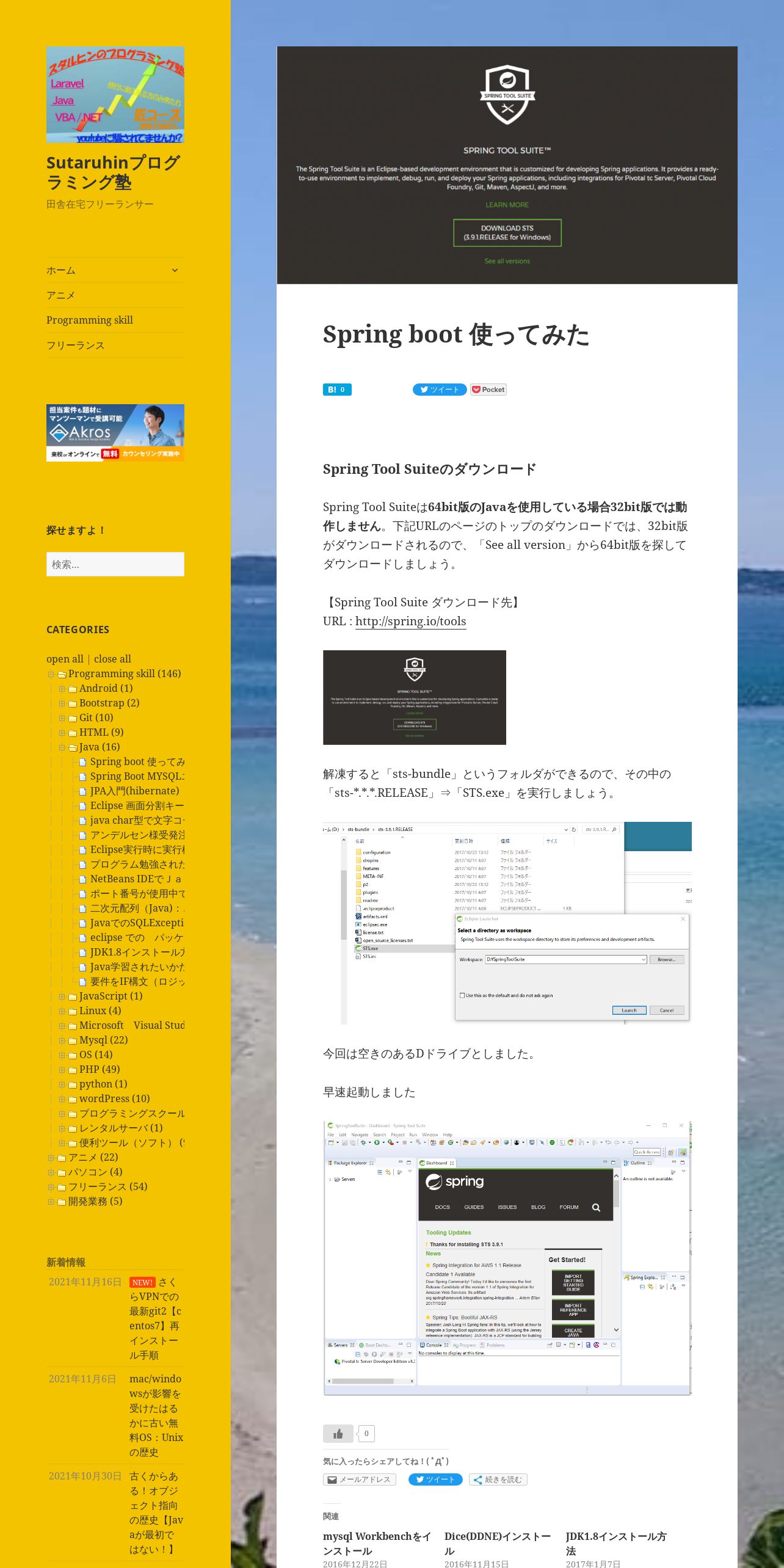Open the アニメ (22) category
The image size is (784, 1568).
pyautogui.click(x=93, y=1157)
